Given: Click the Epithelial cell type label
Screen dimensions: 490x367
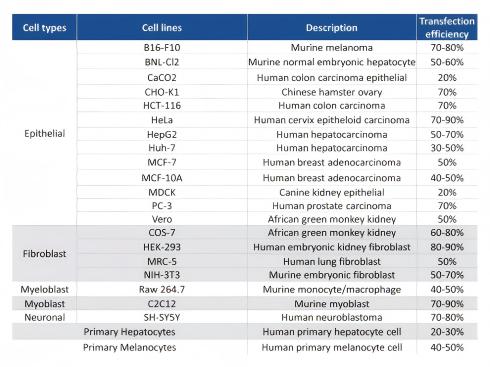Looking at the screenshot, I should [44, 134].
